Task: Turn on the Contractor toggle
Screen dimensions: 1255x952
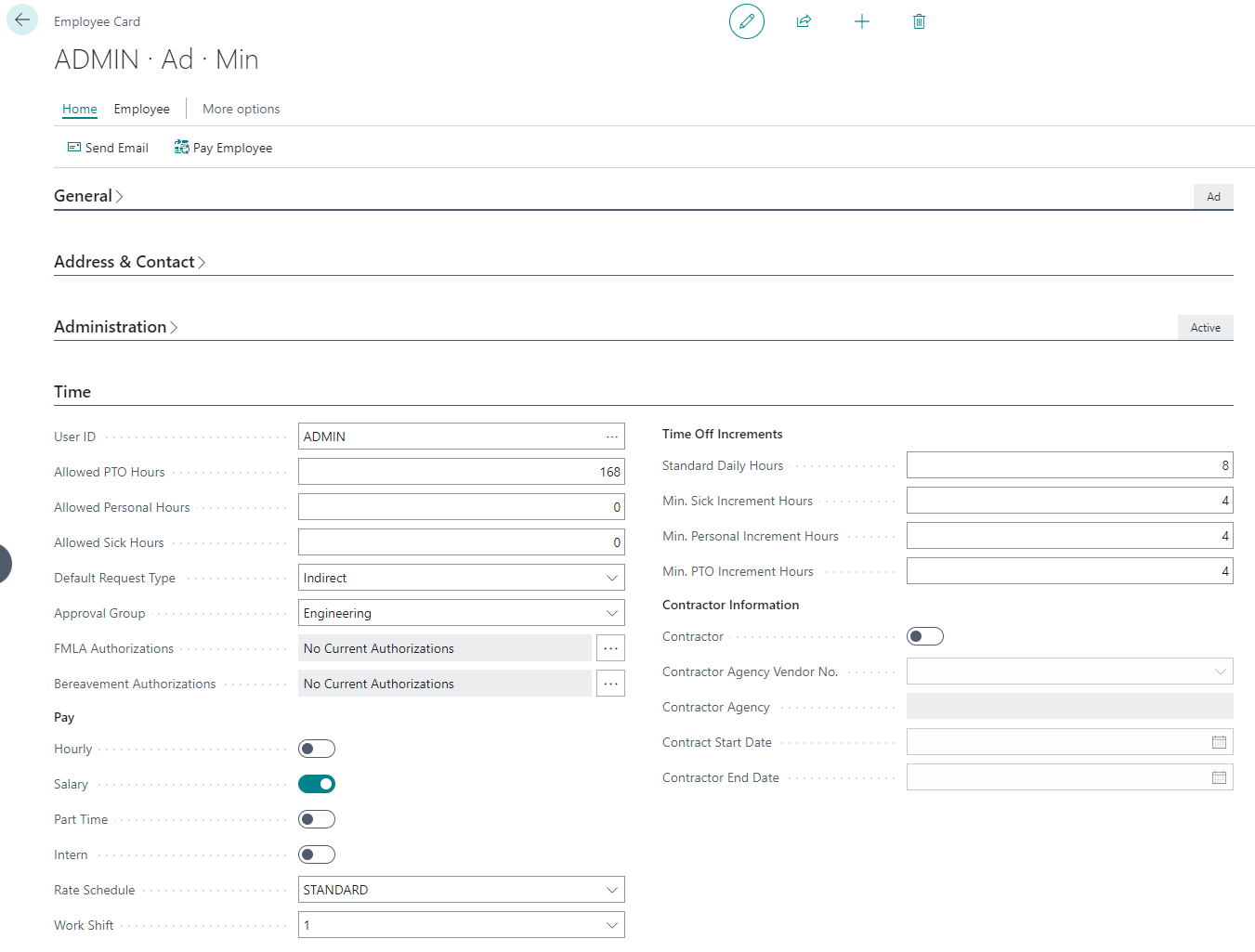Action: [924, 636]
